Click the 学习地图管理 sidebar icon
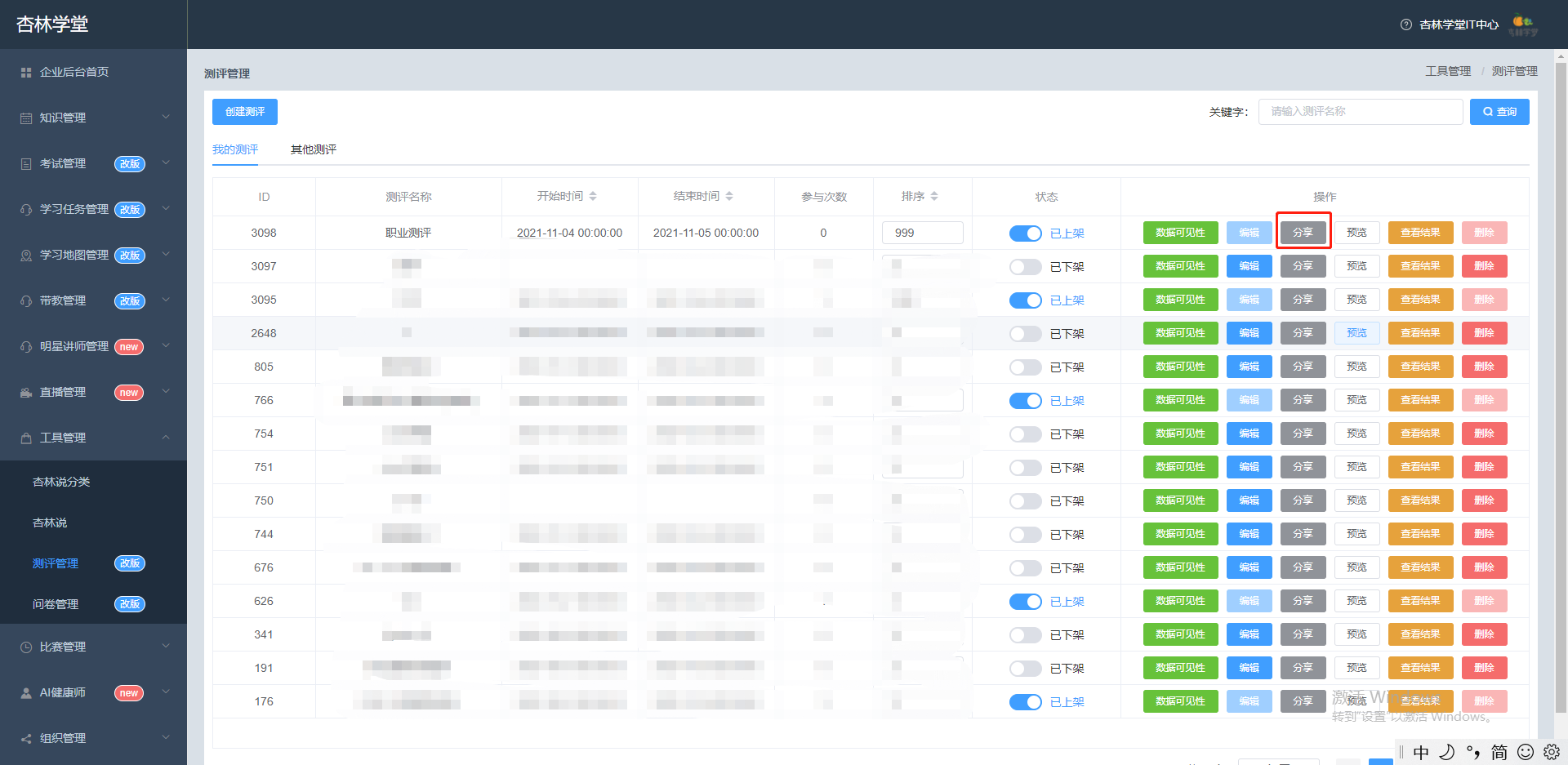 (26, 256)
